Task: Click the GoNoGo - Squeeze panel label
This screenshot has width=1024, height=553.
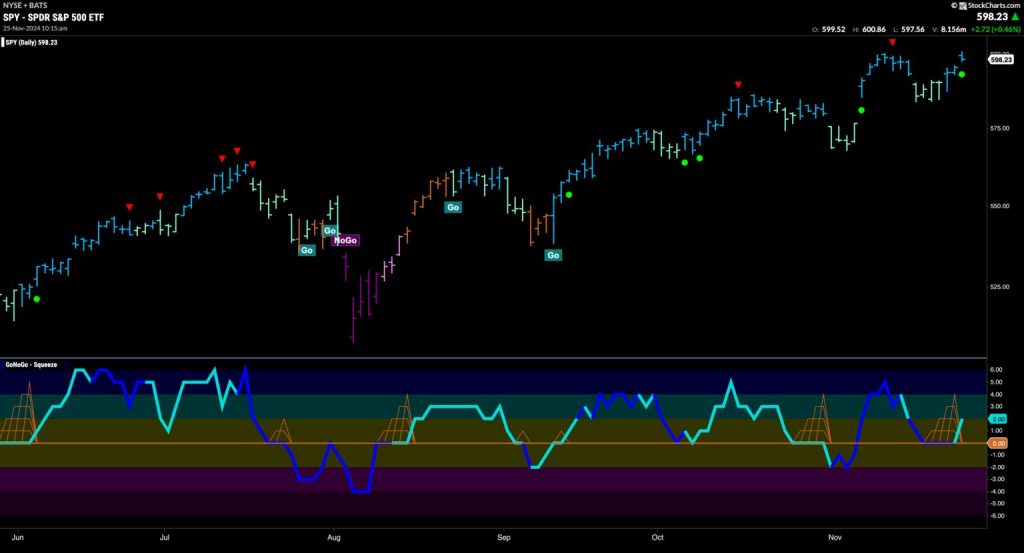Action: click(x=31, y=364)
